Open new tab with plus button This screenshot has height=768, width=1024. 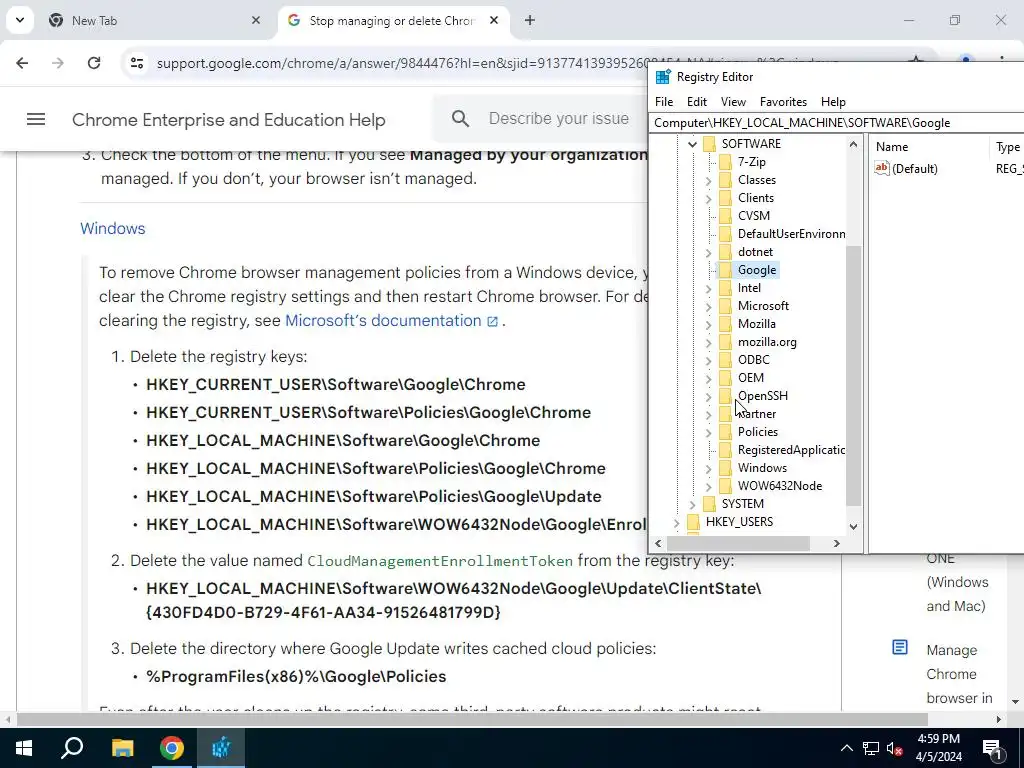[x=530, y=20]
